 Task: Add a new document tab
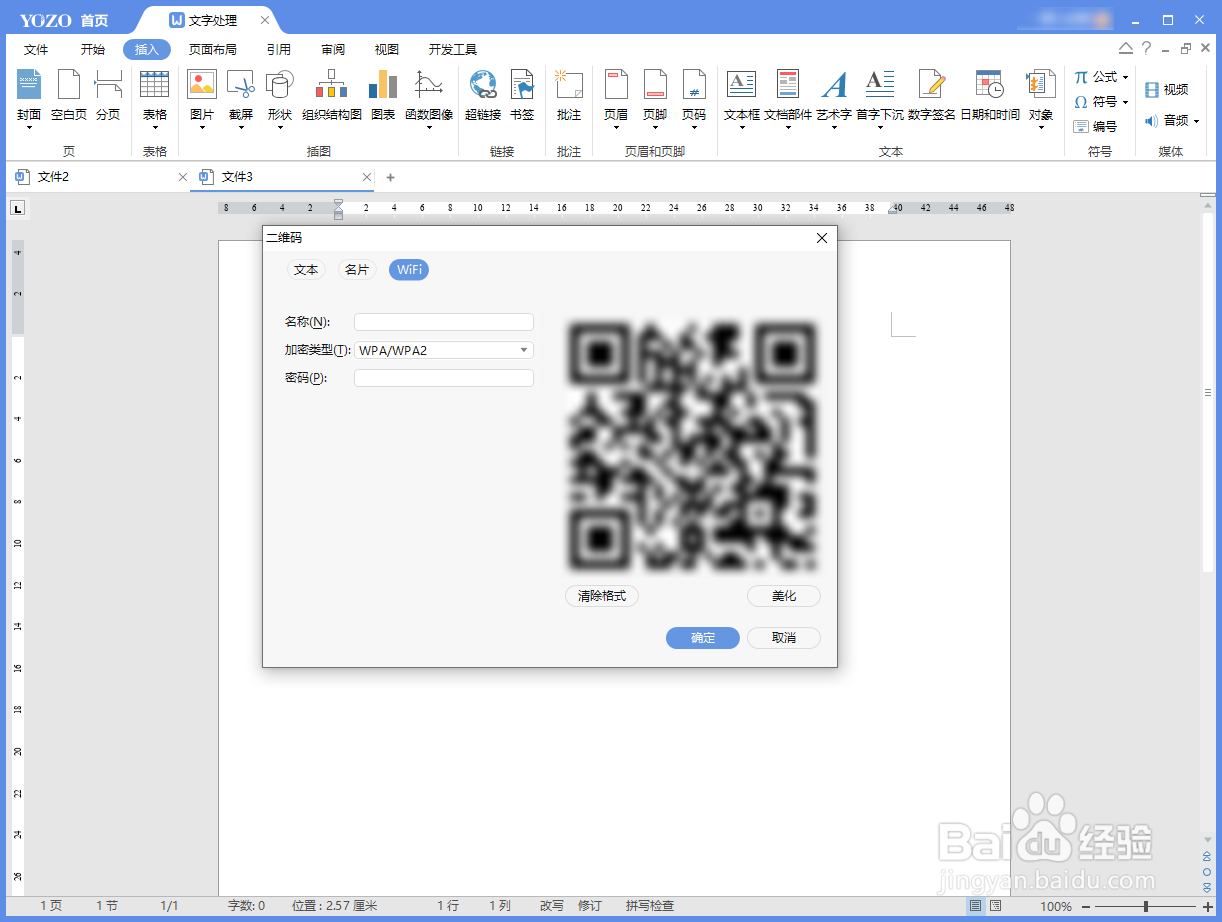tap(391, 177)
